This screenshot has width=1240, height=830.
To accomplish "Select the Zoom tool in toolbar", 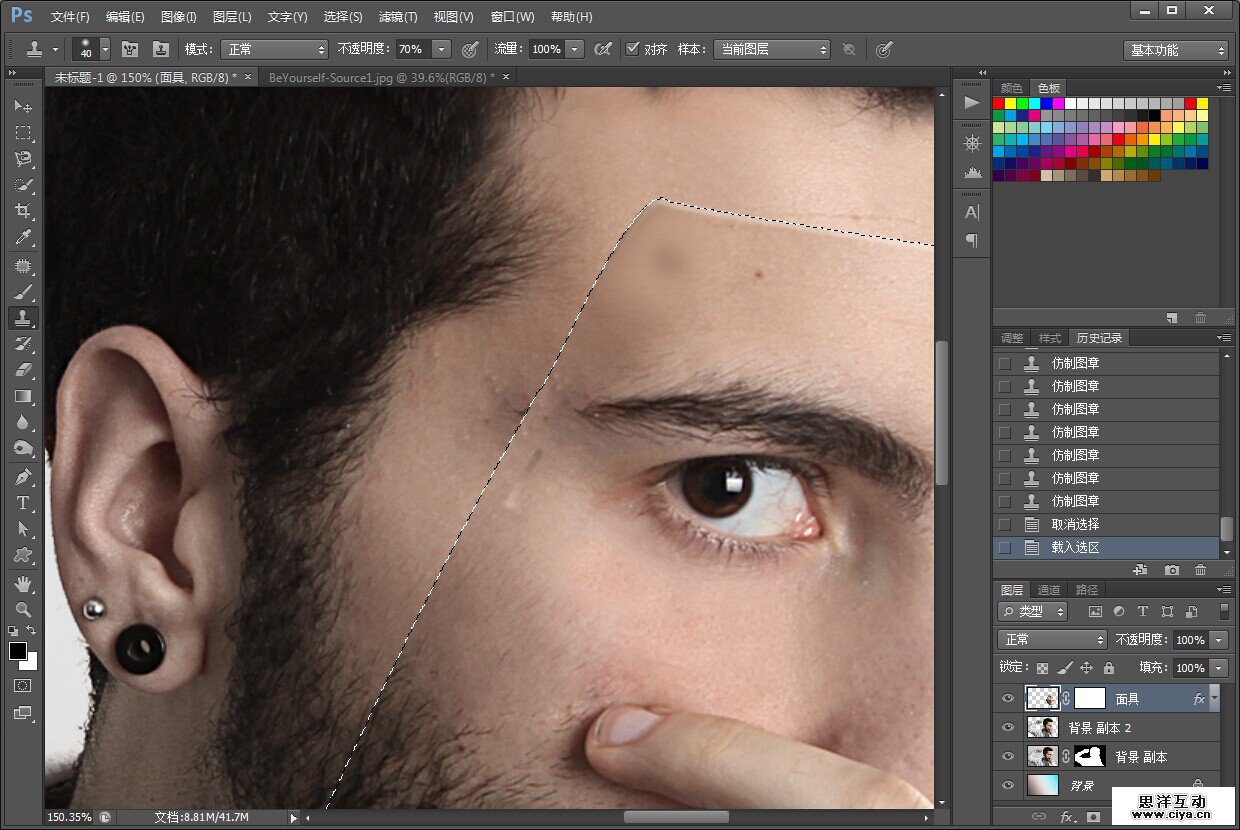I will click(23, 609).
